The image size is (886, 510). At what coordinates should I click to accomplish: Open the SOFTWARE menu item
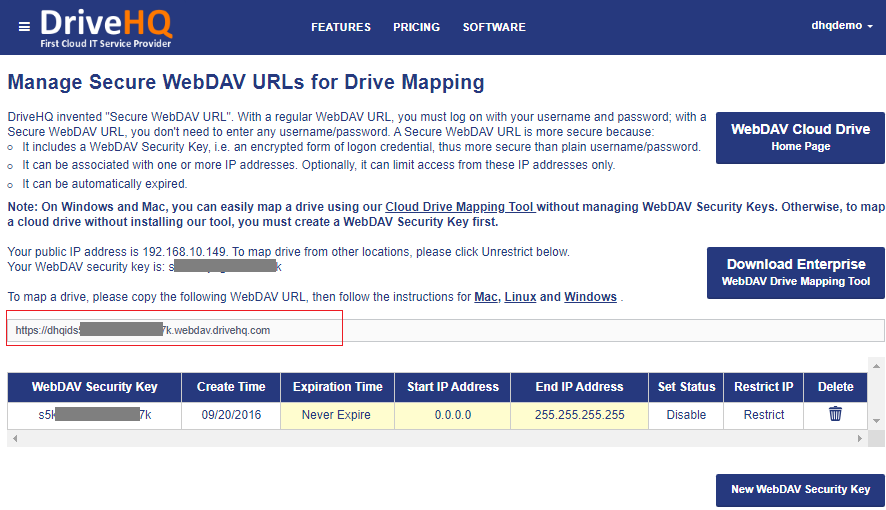pyautogui.click(x=494, y=27)
